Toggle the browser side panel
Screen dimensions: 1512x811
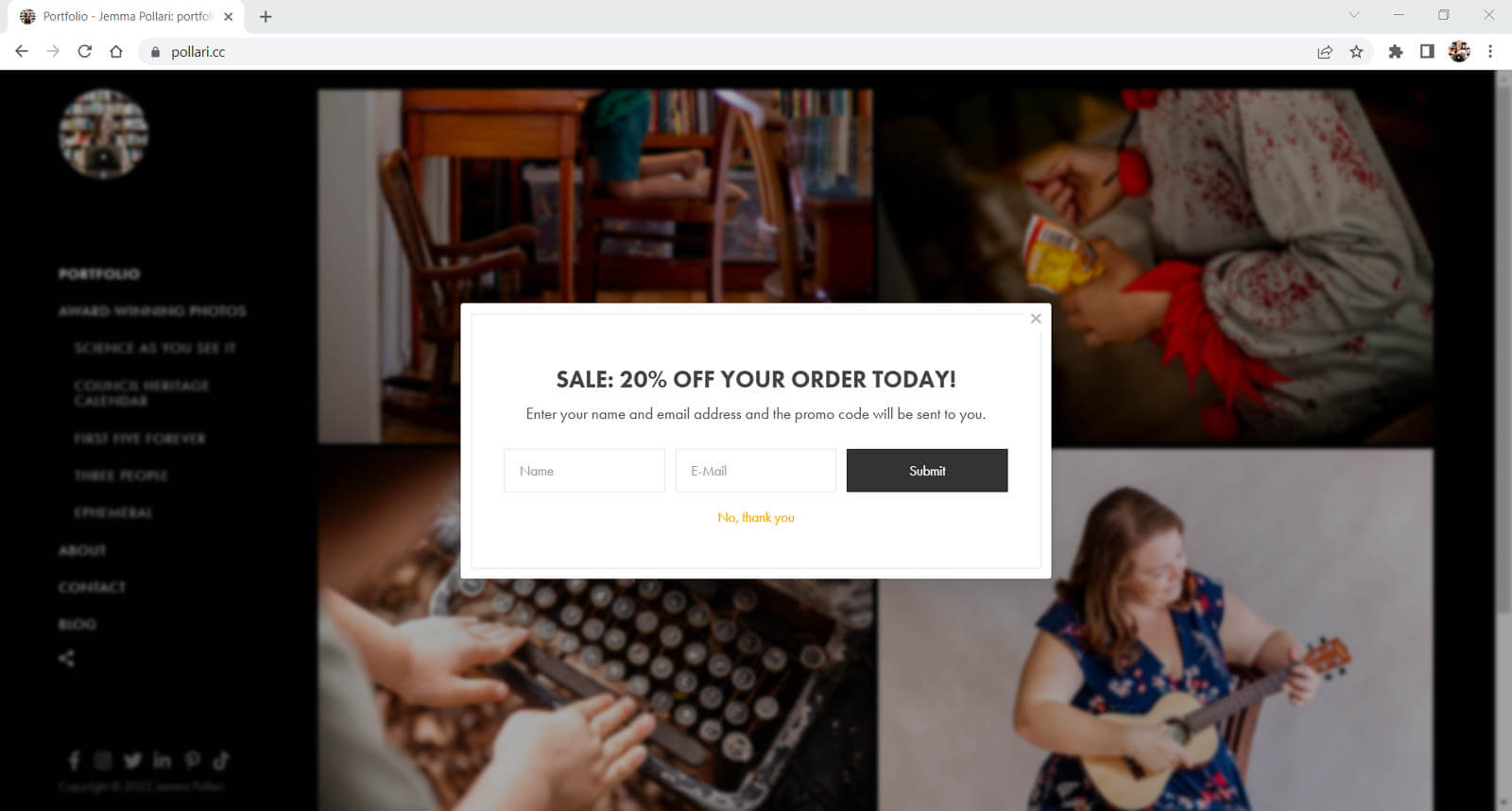(x=1427, y=52)
